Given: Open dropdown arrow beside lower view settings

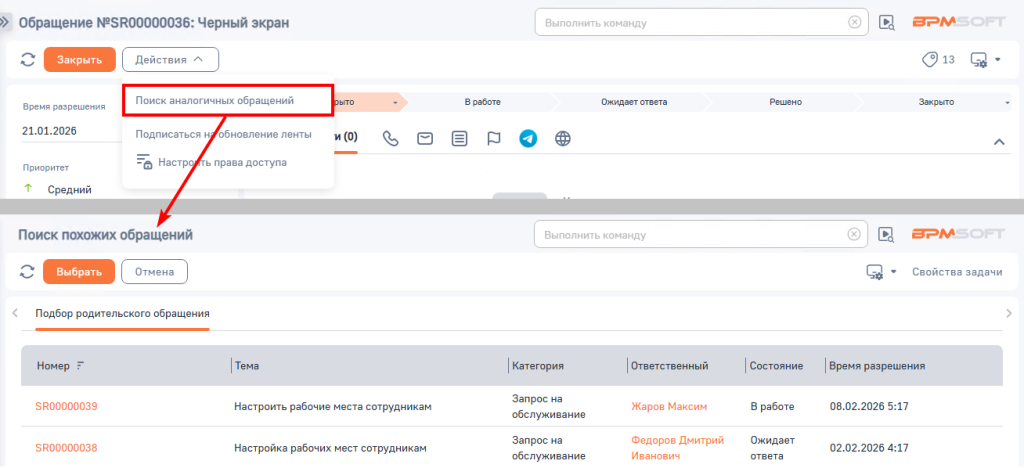Looking at the screenshot, I should pyautogui.click(x=894, y=272).
